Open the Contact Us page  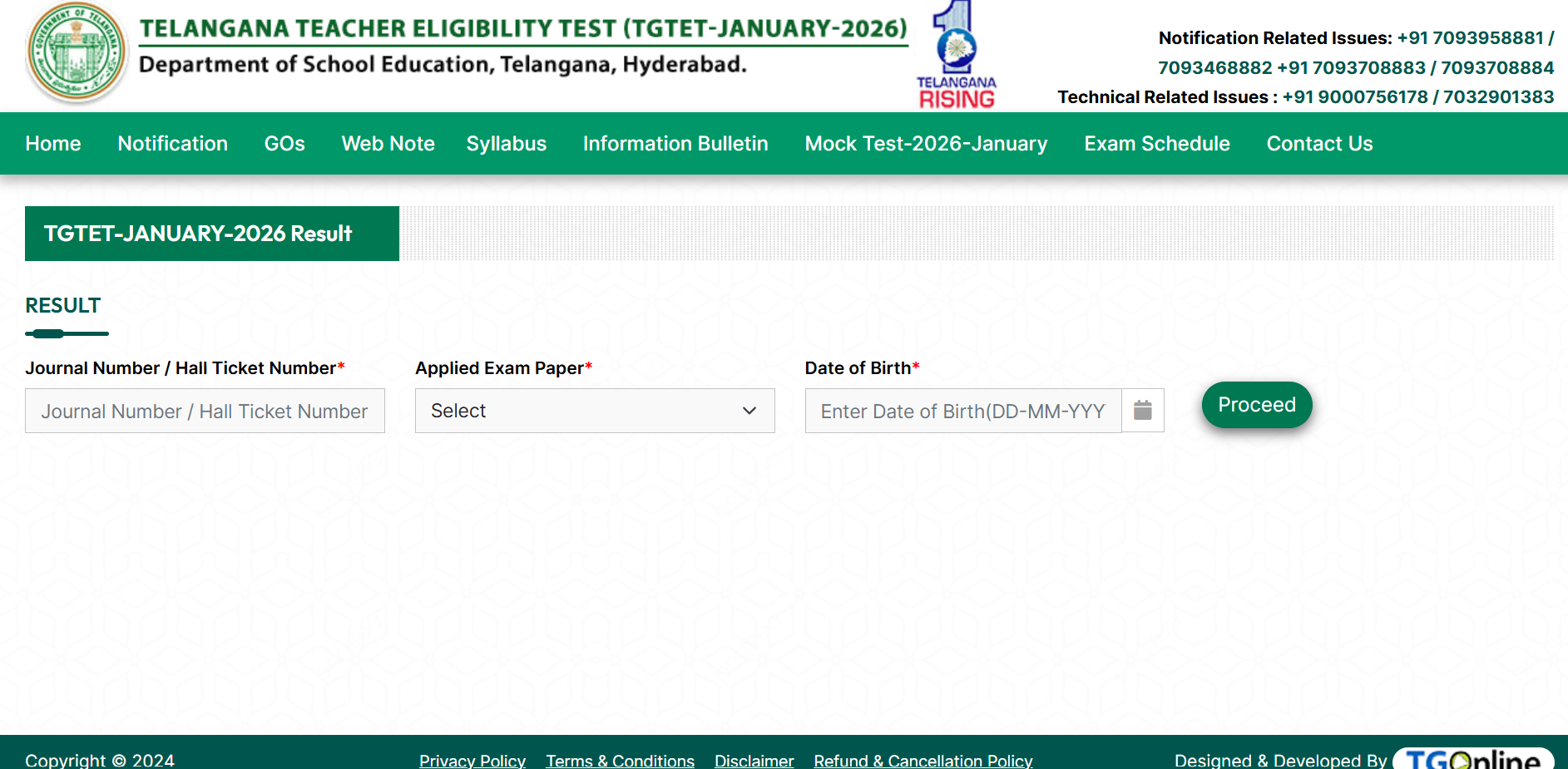pyautogui.click(x=1319, y=143)
